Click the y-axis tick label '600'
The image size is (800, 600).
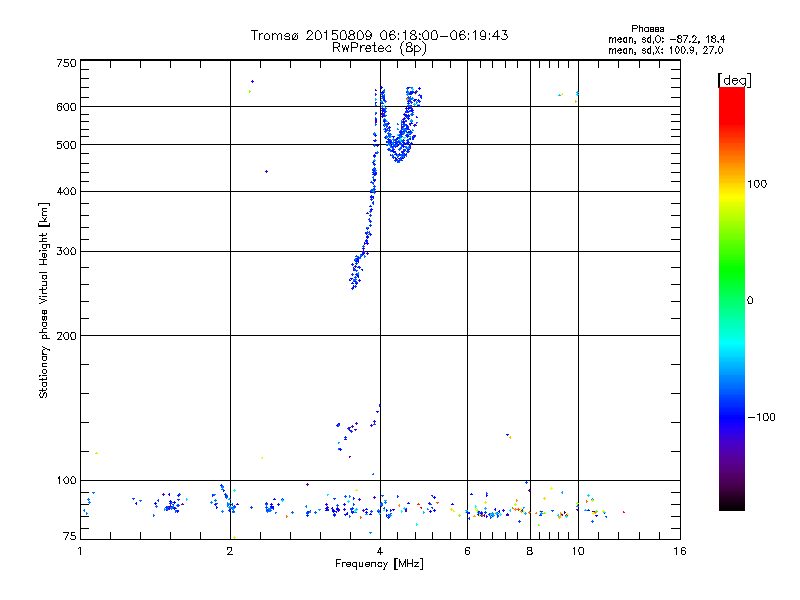[66, 107]
